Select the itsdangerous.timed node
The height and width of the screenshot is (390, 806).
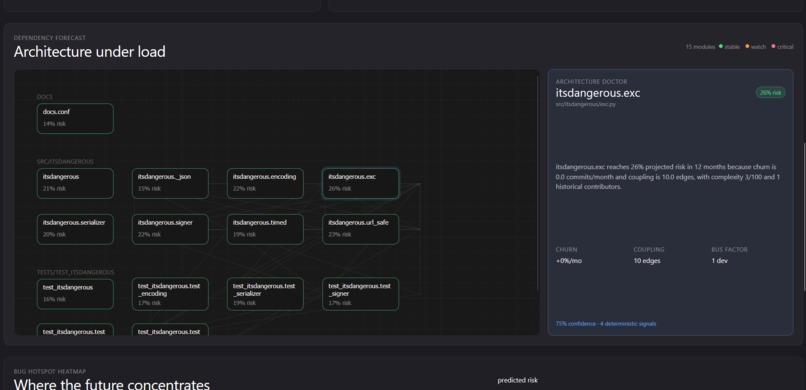pyautogui.click(x=265, y=229)
